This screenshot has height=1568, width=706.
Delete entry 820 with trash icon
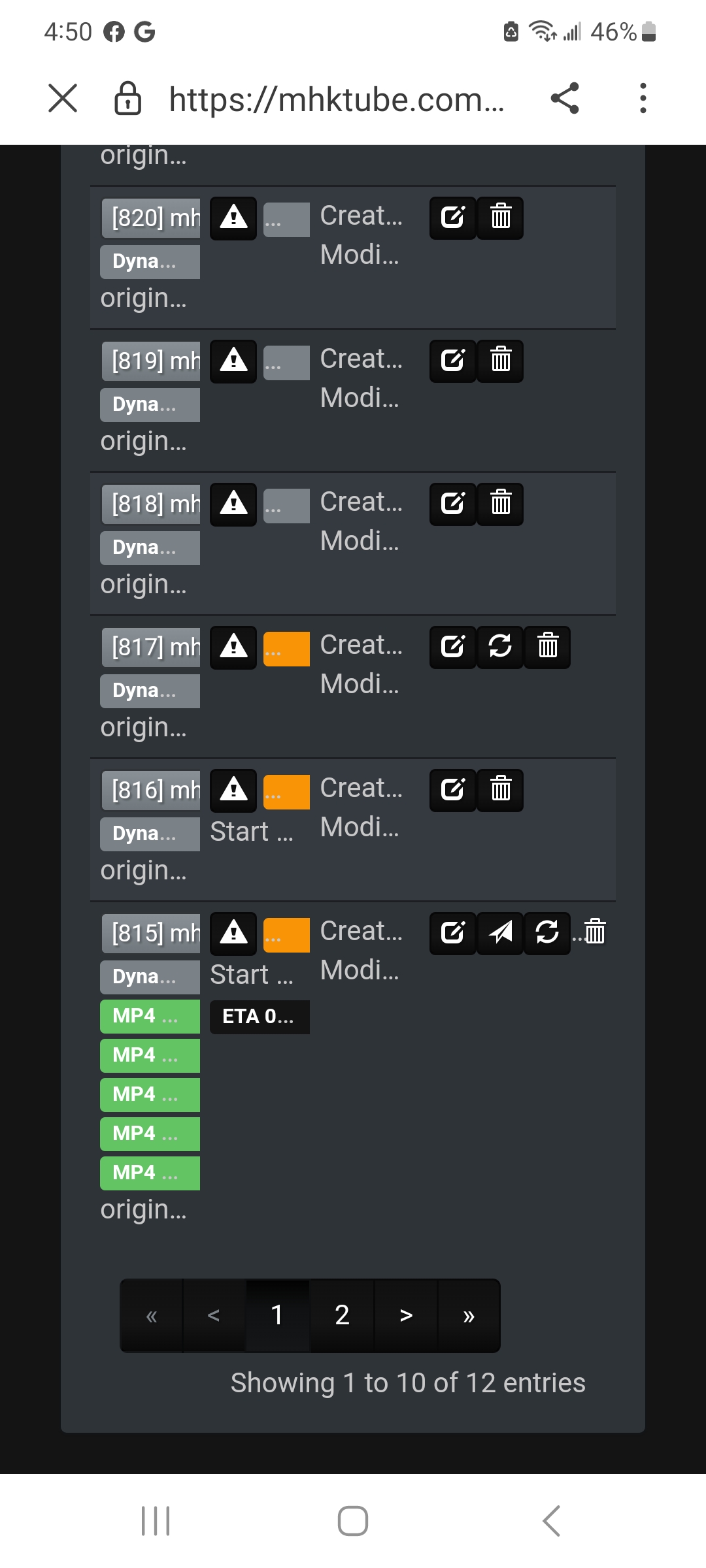pyautogui.click(x=500, y=218)
